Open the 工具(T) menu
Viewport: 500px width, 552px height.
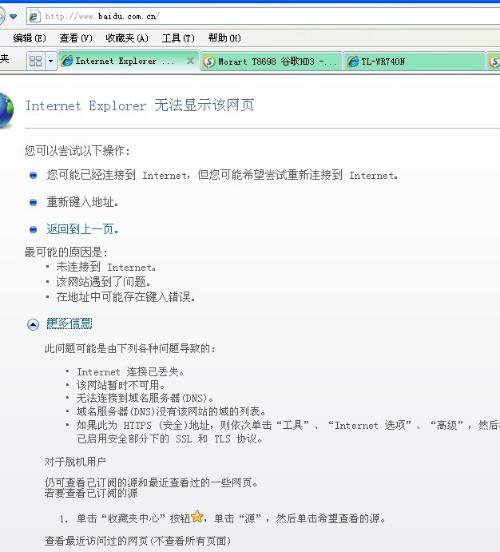pos(178,38)
